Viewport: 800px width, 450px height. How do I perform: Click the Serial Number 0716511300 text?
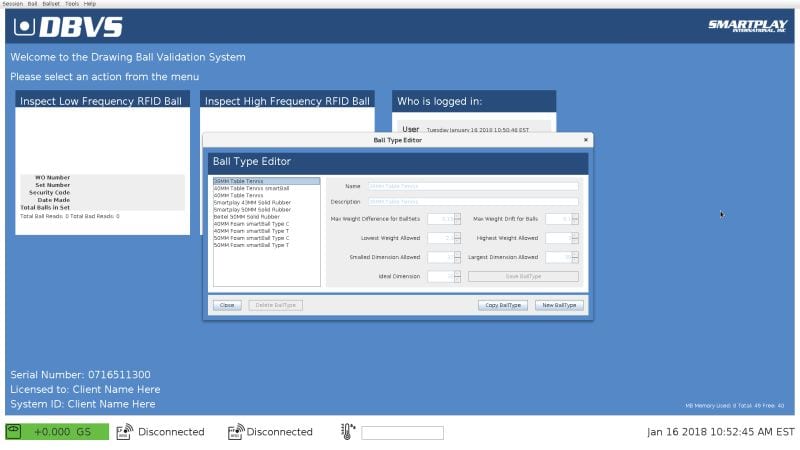coord(80,374)
